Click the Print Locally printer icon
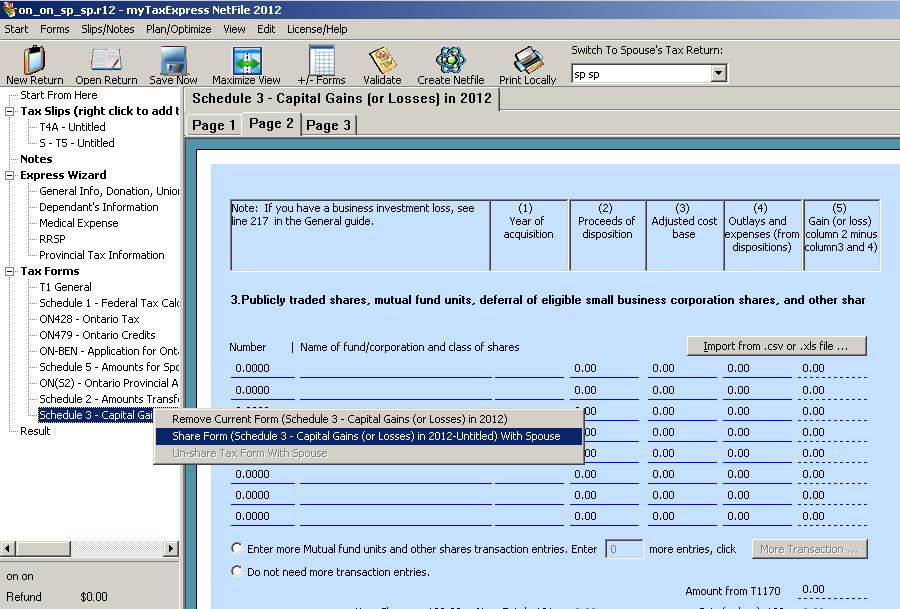 point(528,60)
